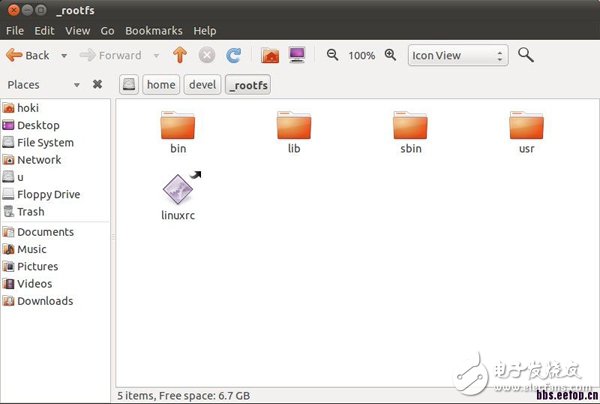Open the Computer toolbar icon
Viewport: 600px width, 404px height.
coord(297,55)
